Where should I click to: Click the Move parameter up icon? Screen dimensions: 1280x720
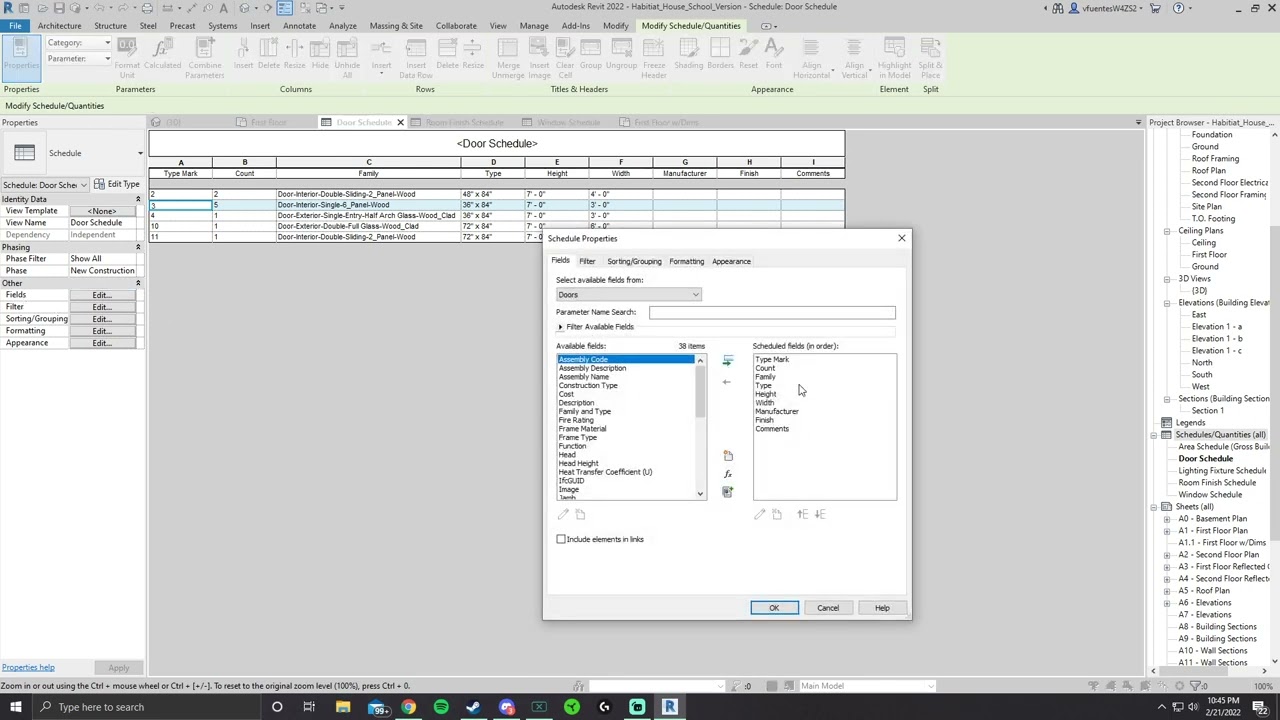coord(802,514)
